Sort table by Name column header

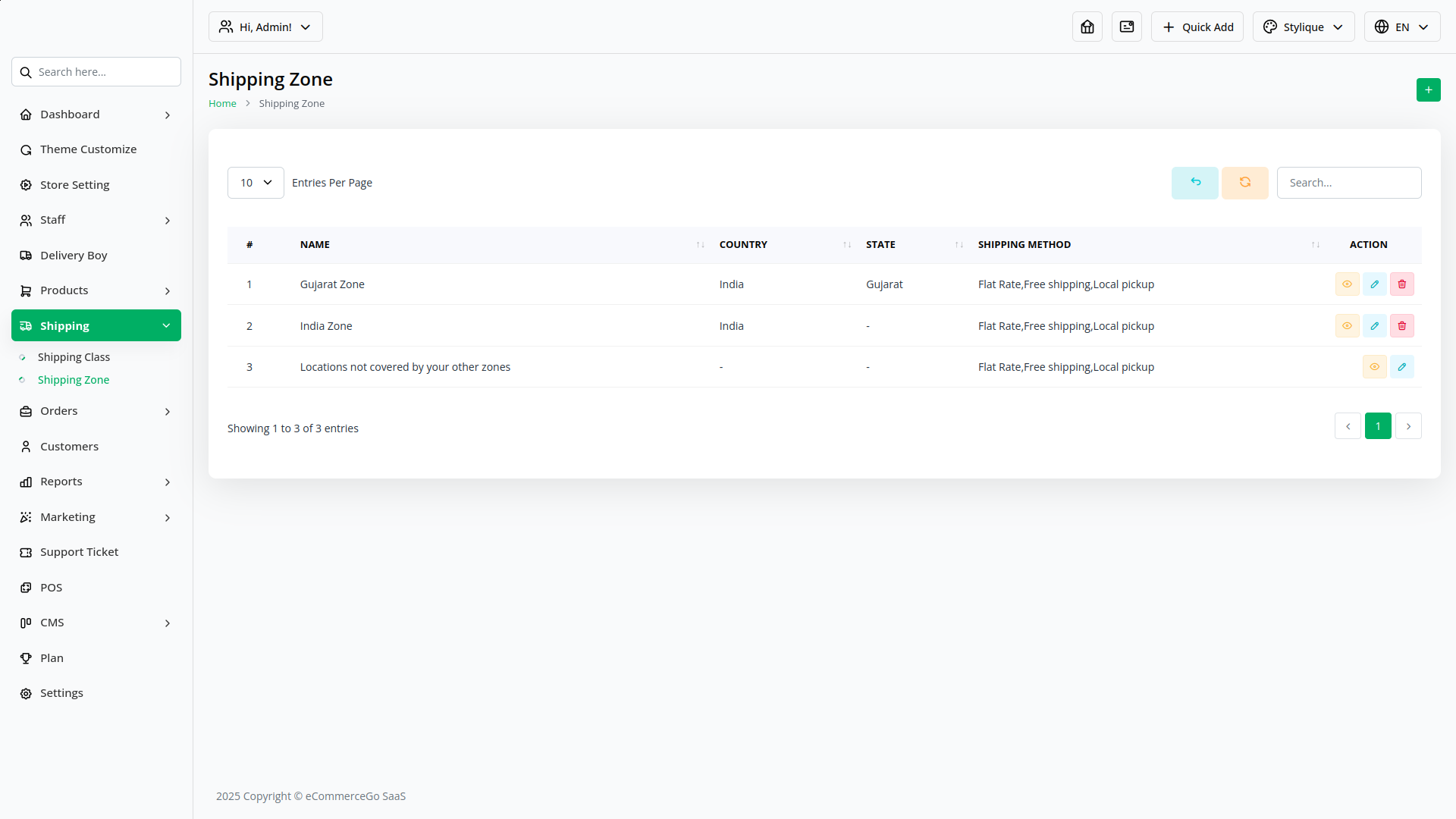click(x=315, y=245)
